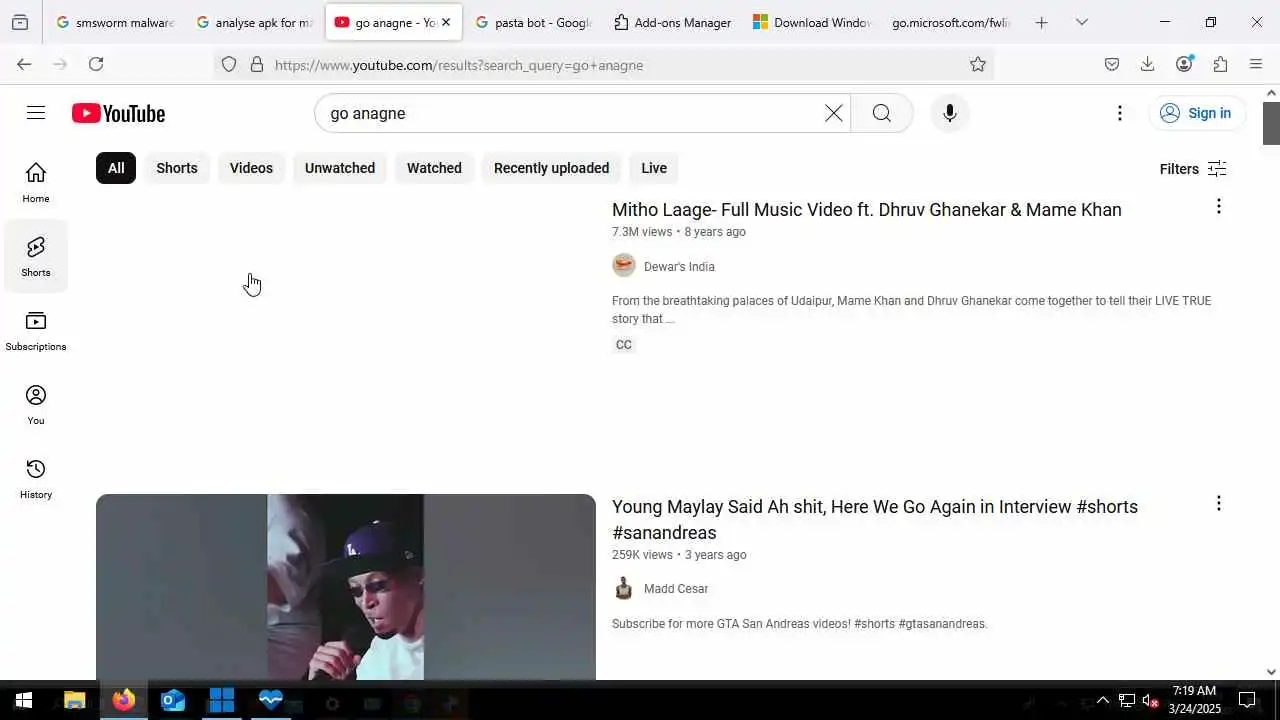This screenshot has width=1280, height=720.
Task: Open the Home sidebar item
Action: (36, 182)
